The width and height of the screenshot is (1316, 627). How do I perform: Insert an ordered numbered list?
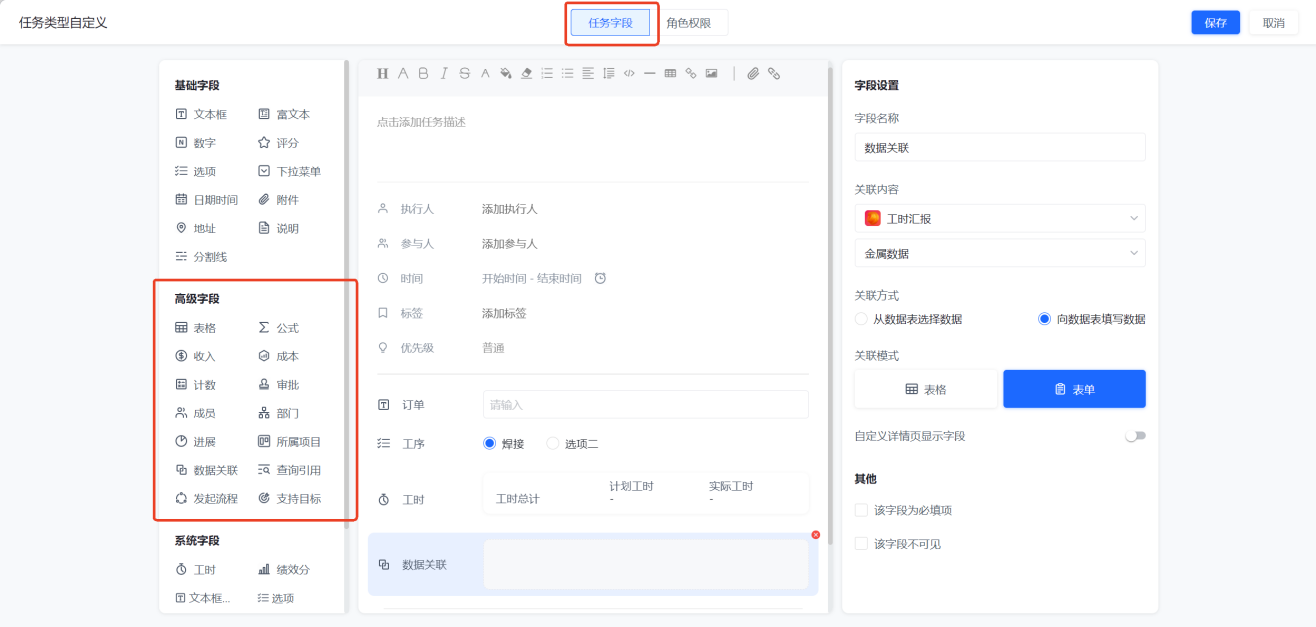pos(547,73)
